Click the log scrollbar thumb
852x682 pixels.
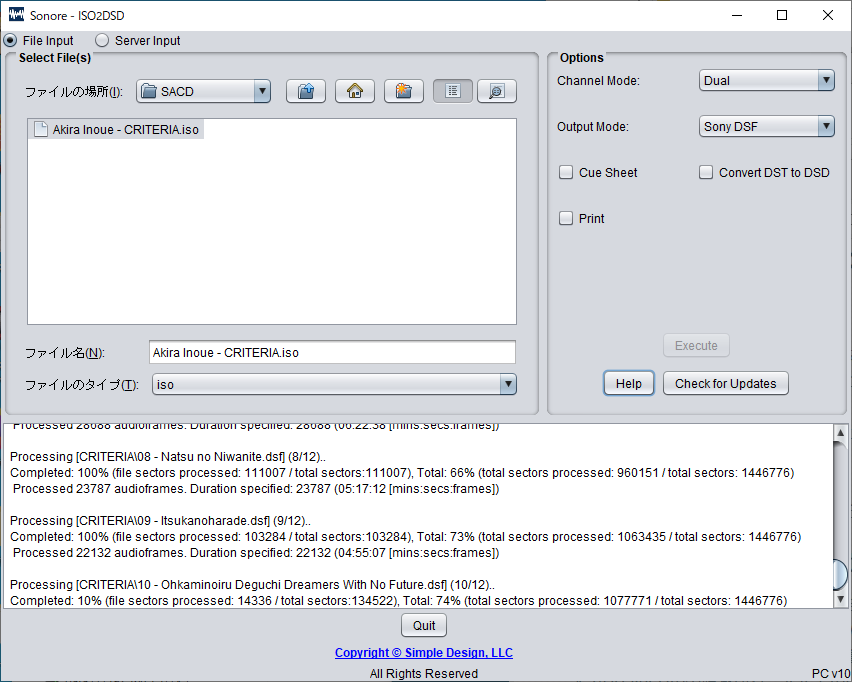tap(840, 574)
